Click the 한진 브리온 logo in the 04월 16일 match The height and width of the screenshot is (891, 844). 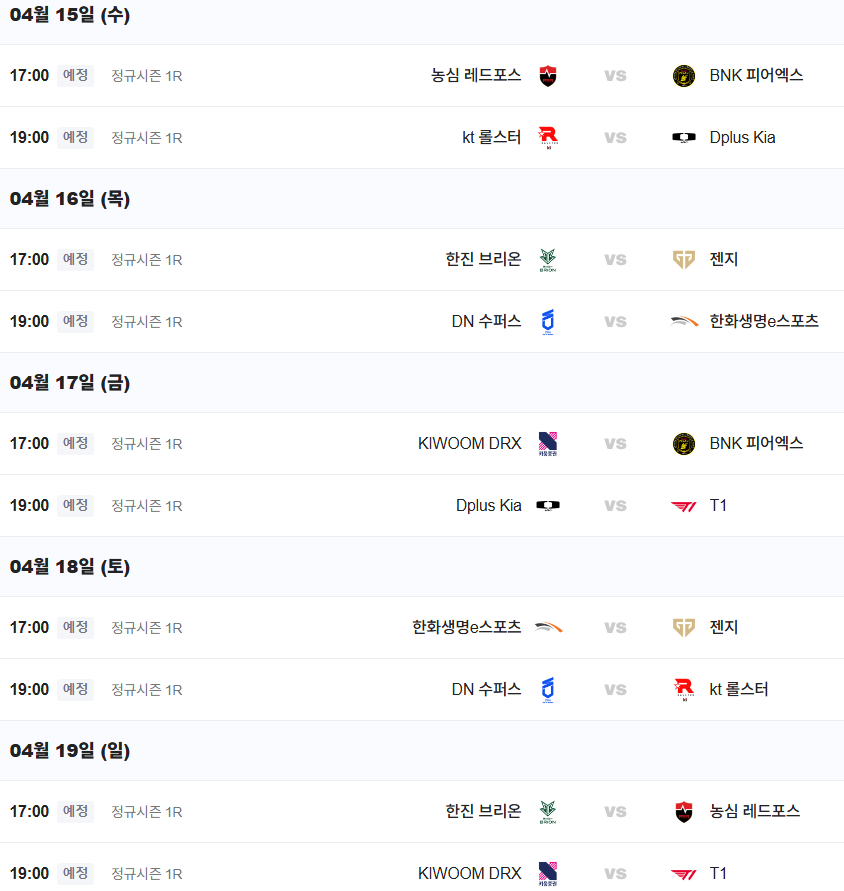(547, 260)
